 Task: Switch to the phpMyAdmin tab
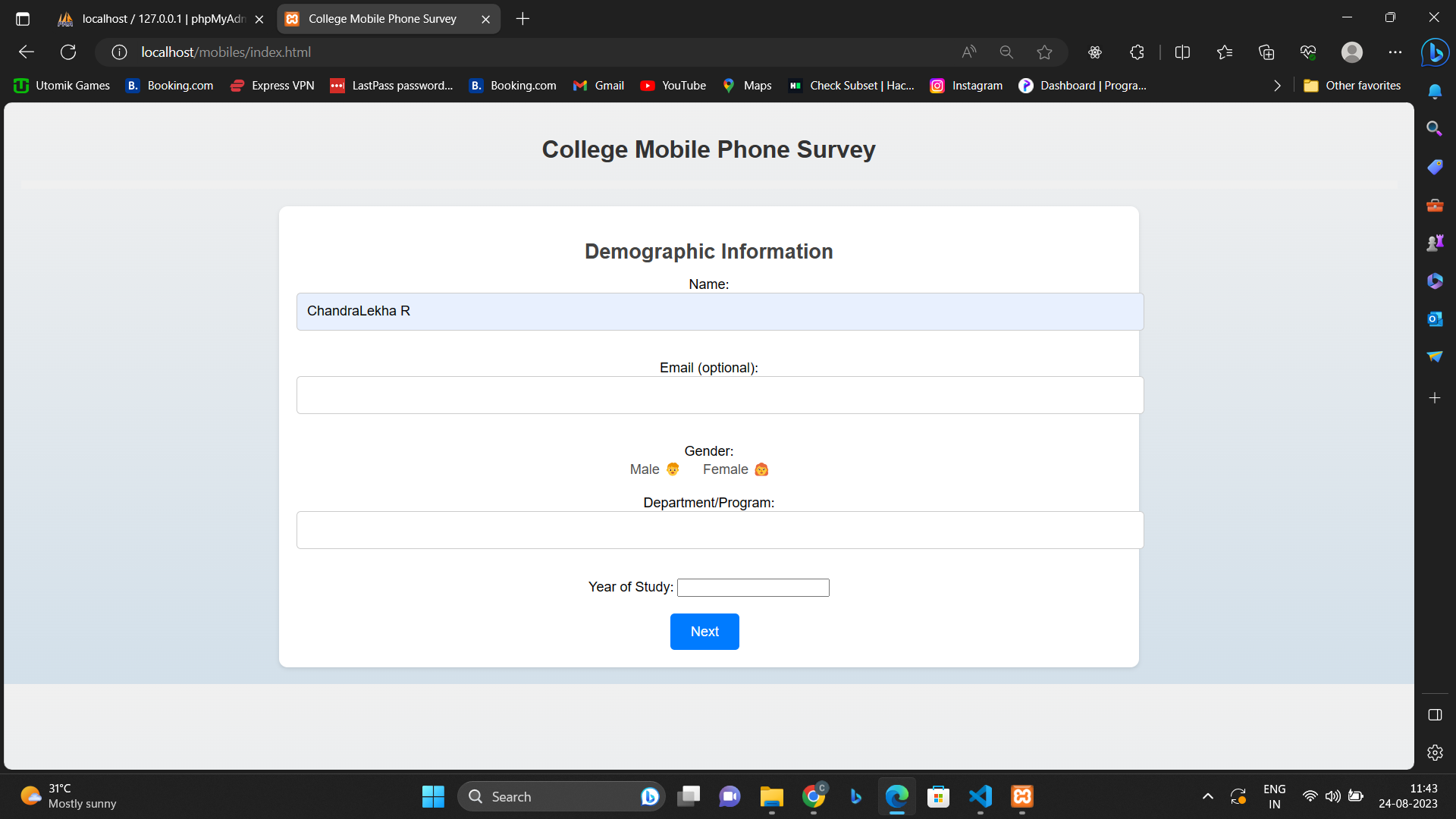click(152, 18)
